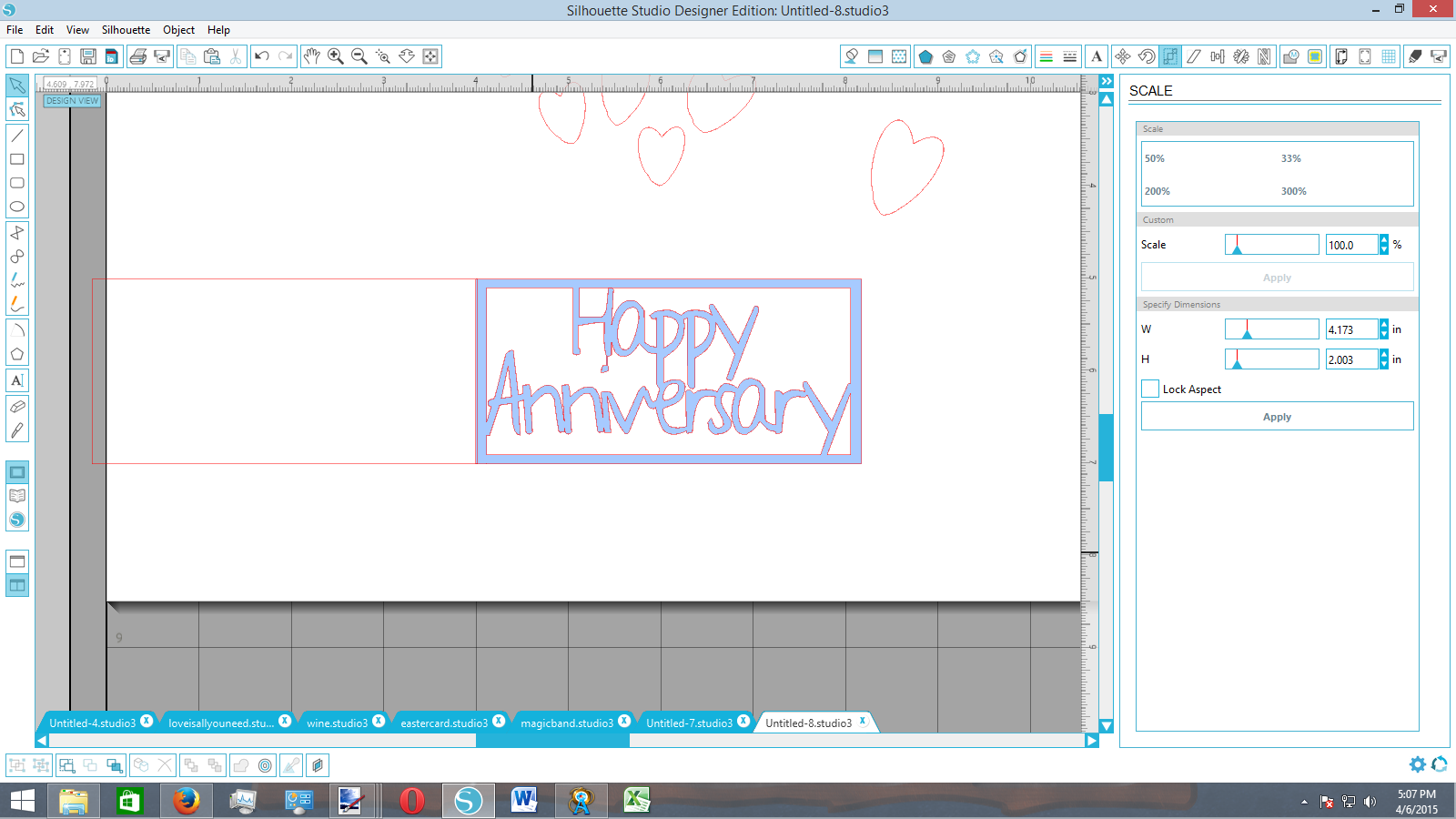
Task: Increase the Height value spinner
Action: click(1384, 355)
